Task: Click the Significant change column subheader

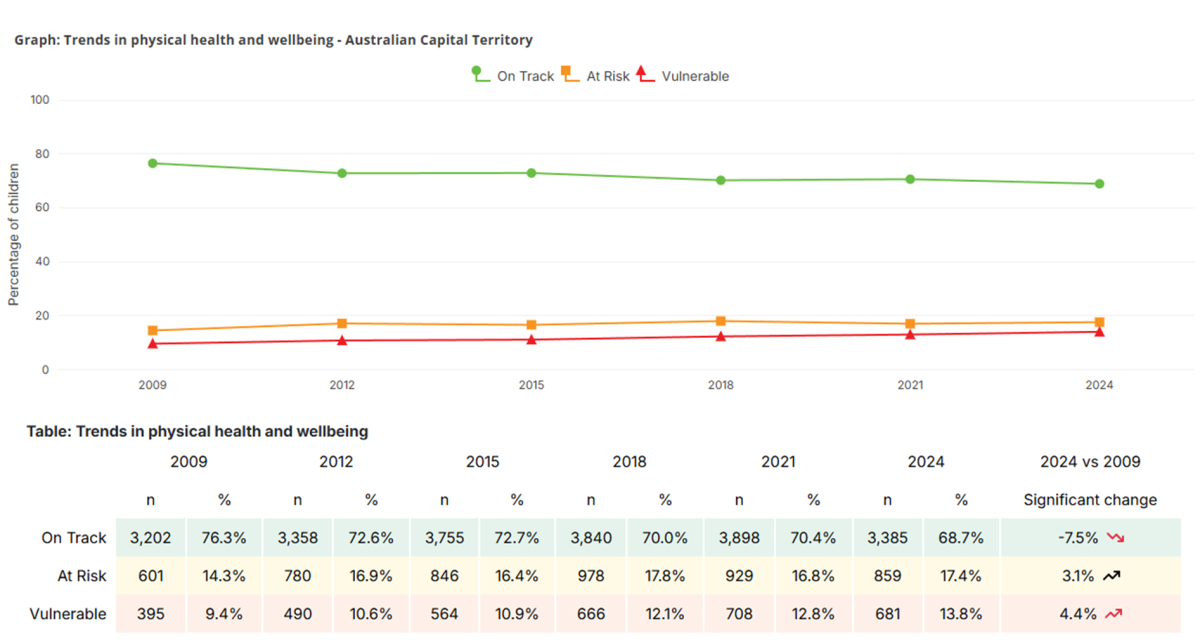Action: [x=1089, y=500]
